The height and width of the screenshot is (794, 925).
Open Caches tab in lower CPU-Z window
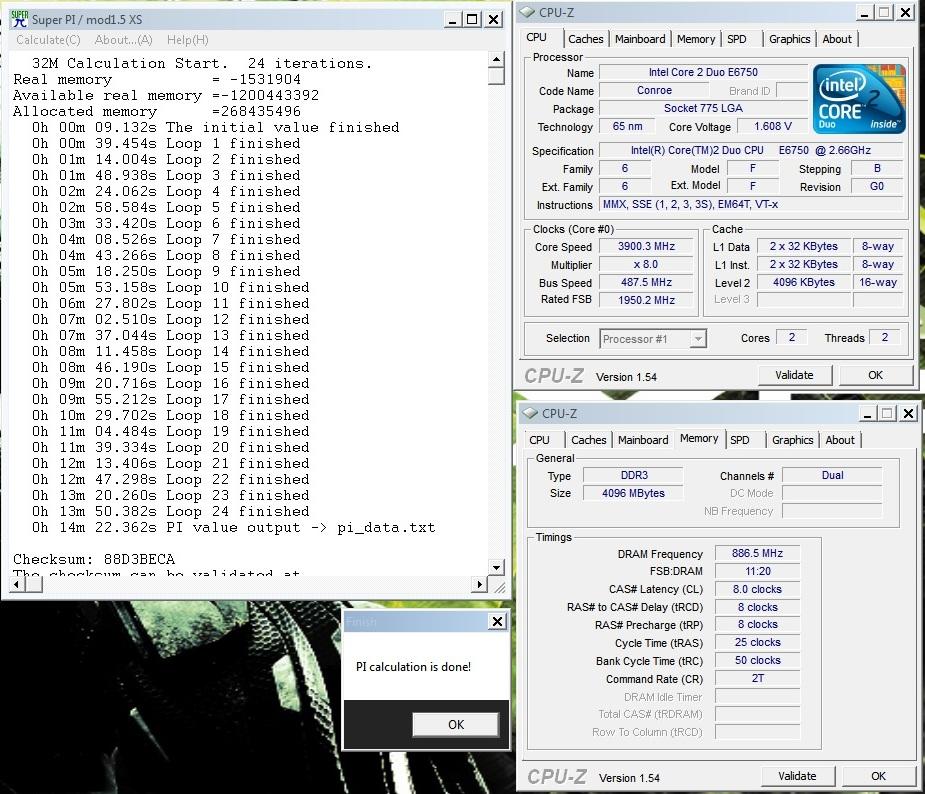(x=589, y=440)
